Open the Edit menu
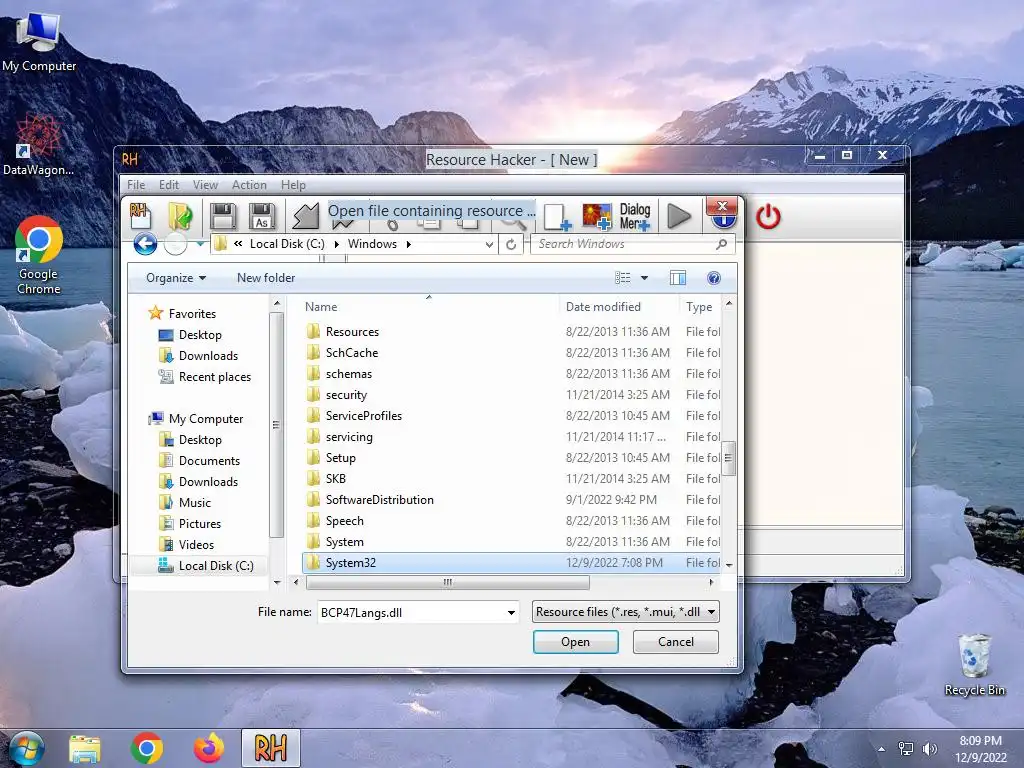The height and width of the screenshot is (768, 1024). 168,185
